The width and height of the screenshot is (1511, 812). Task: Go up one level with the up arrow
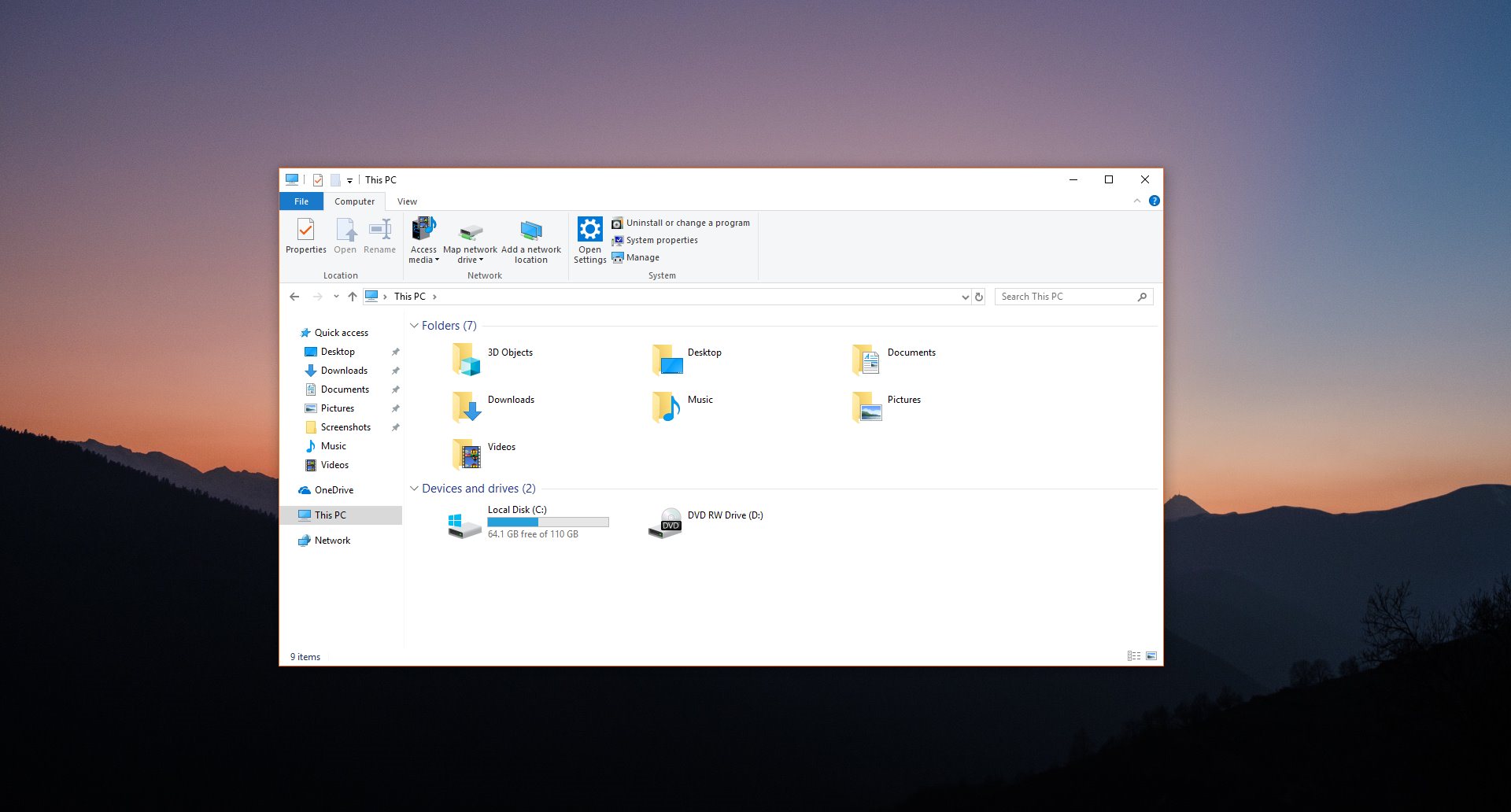point(353,296)
